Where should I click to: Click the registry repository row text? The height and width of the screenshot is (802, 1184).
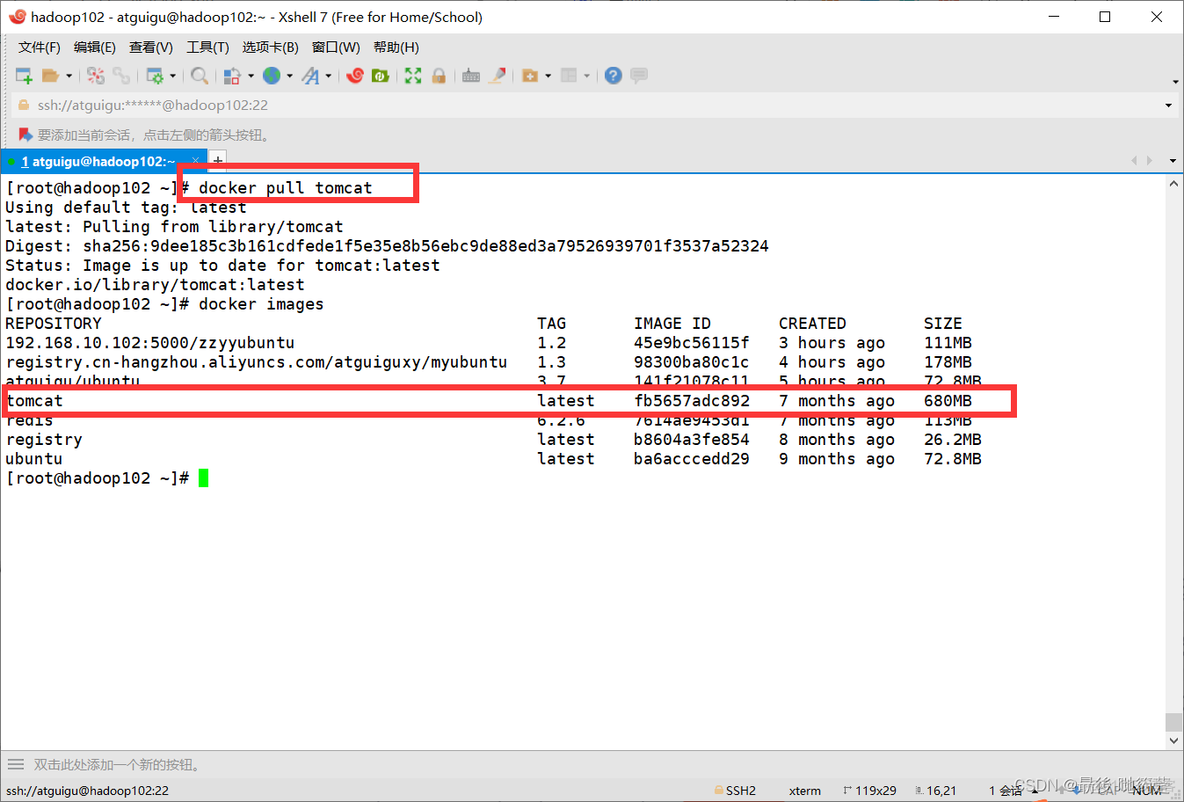tap(44, 440)
